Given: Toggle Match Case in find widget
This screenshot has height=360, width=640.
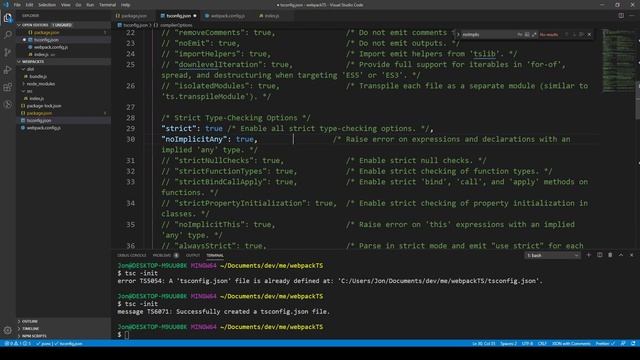Looking at the screenshot, I should (520, 35).
